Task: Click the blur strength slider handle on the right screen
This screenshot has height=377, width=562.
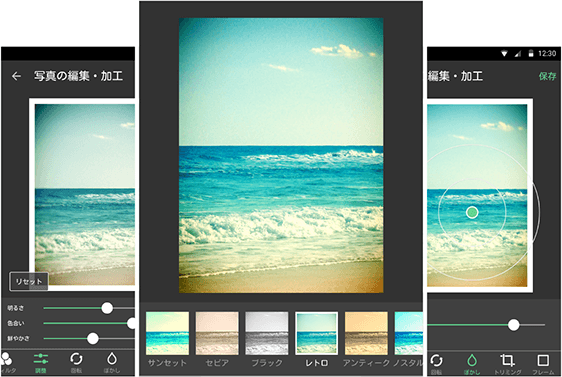Action: pos(514,325)
